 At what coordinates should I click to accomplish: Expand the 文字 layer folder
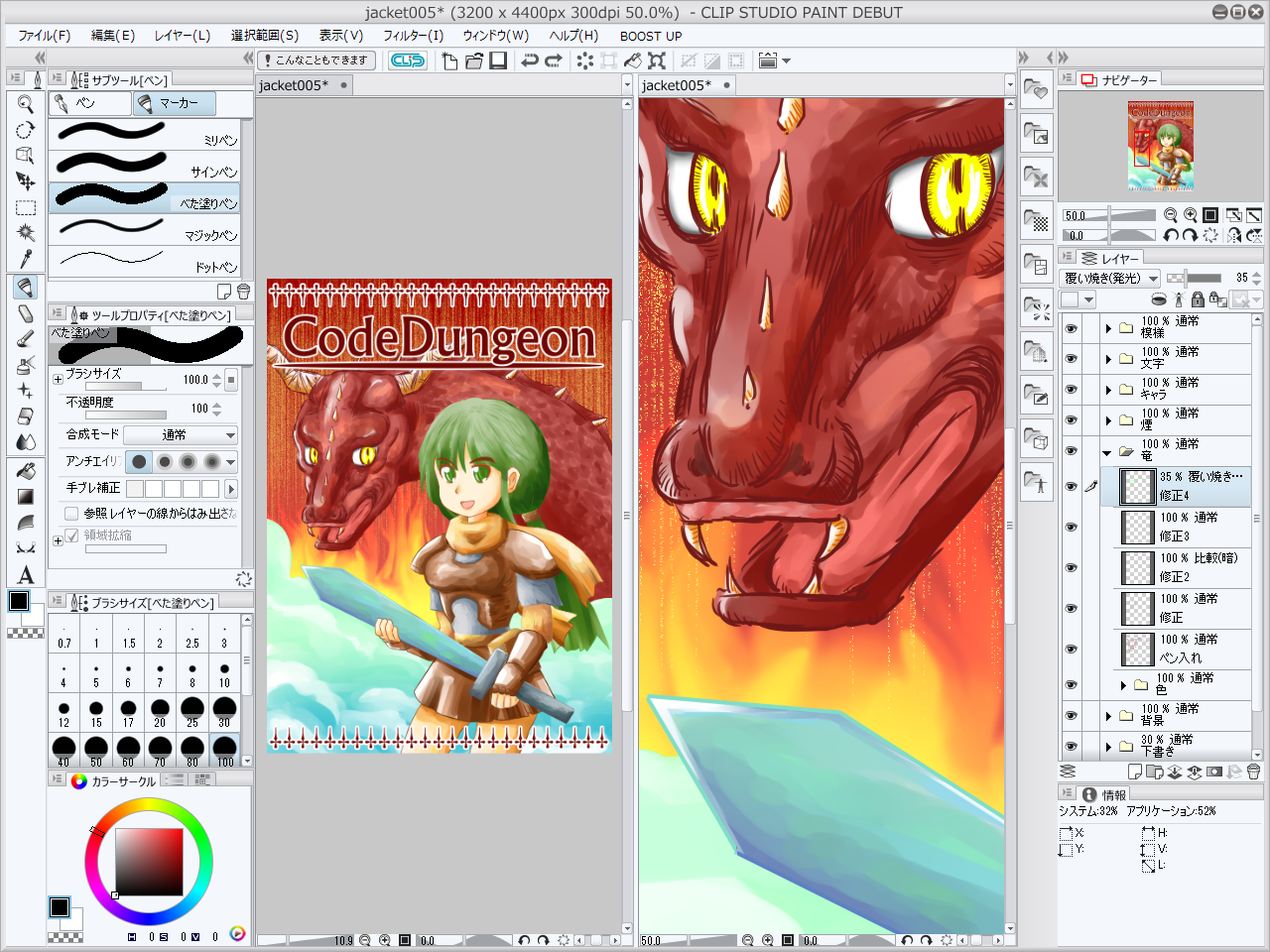tap(1108, 358)
